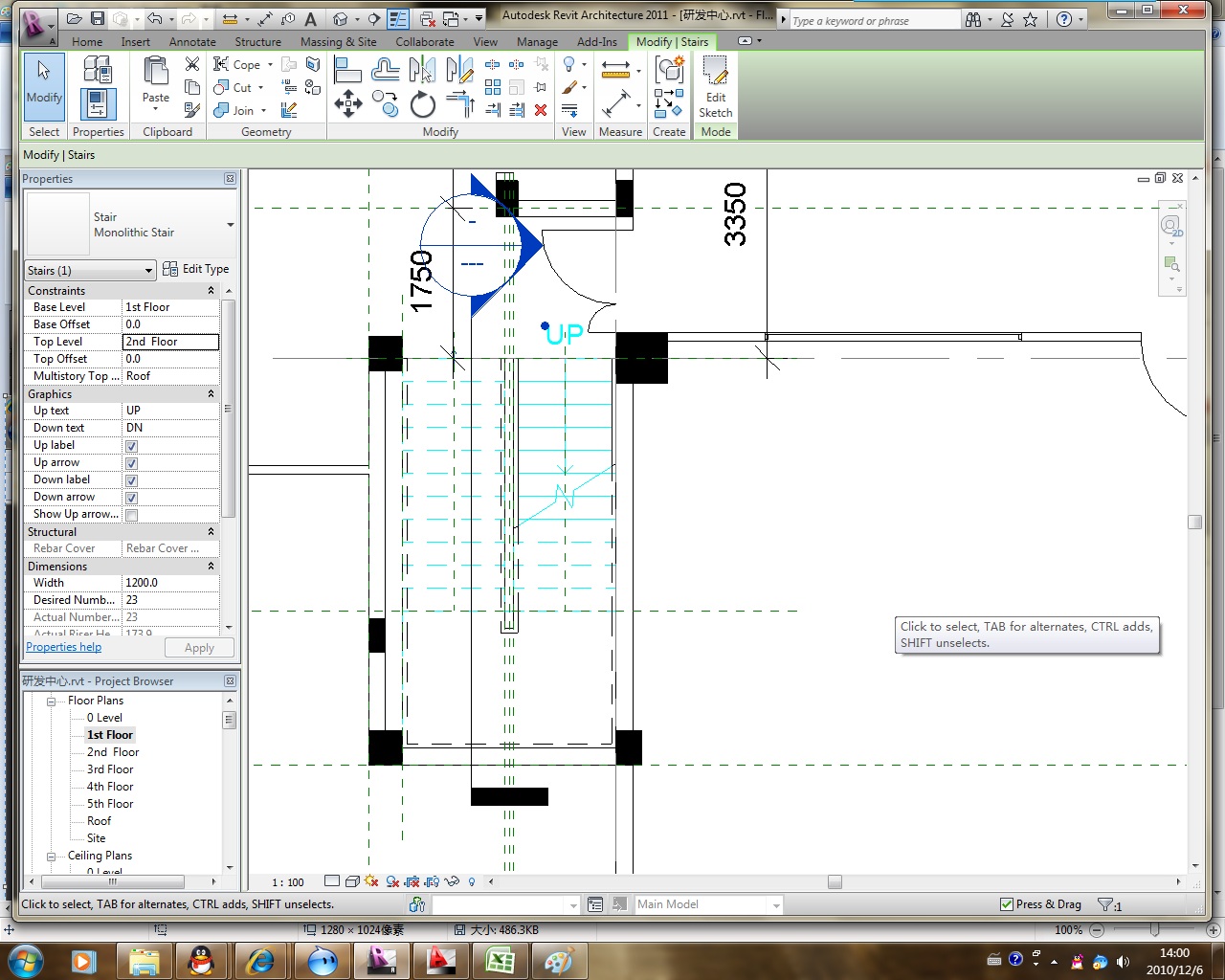Open Excel from the Windows taskbar

point(500,960)
